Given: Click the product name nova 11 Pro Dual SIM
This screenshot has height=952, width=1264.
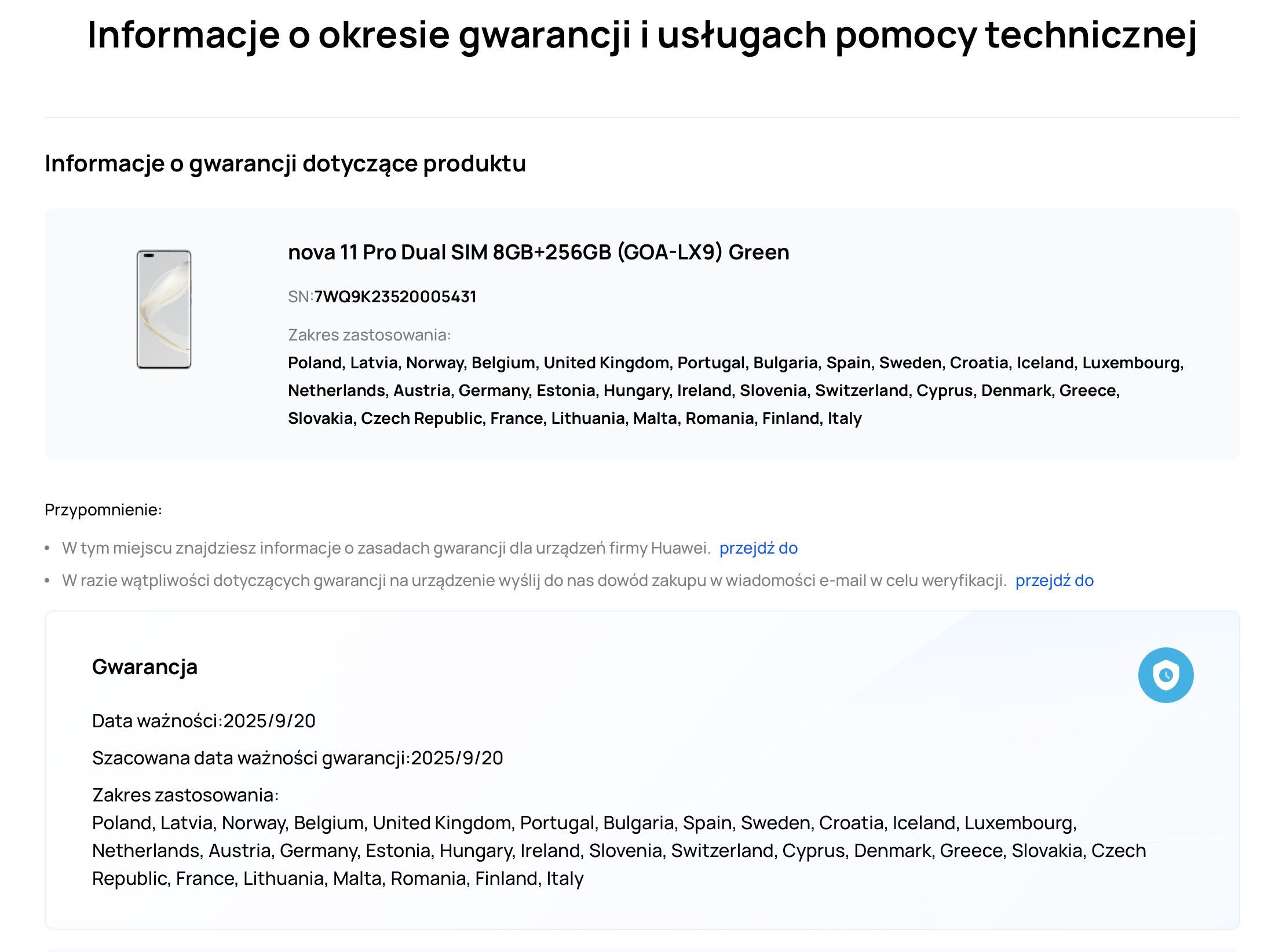Looking at the screenshot, I should 538,252.
